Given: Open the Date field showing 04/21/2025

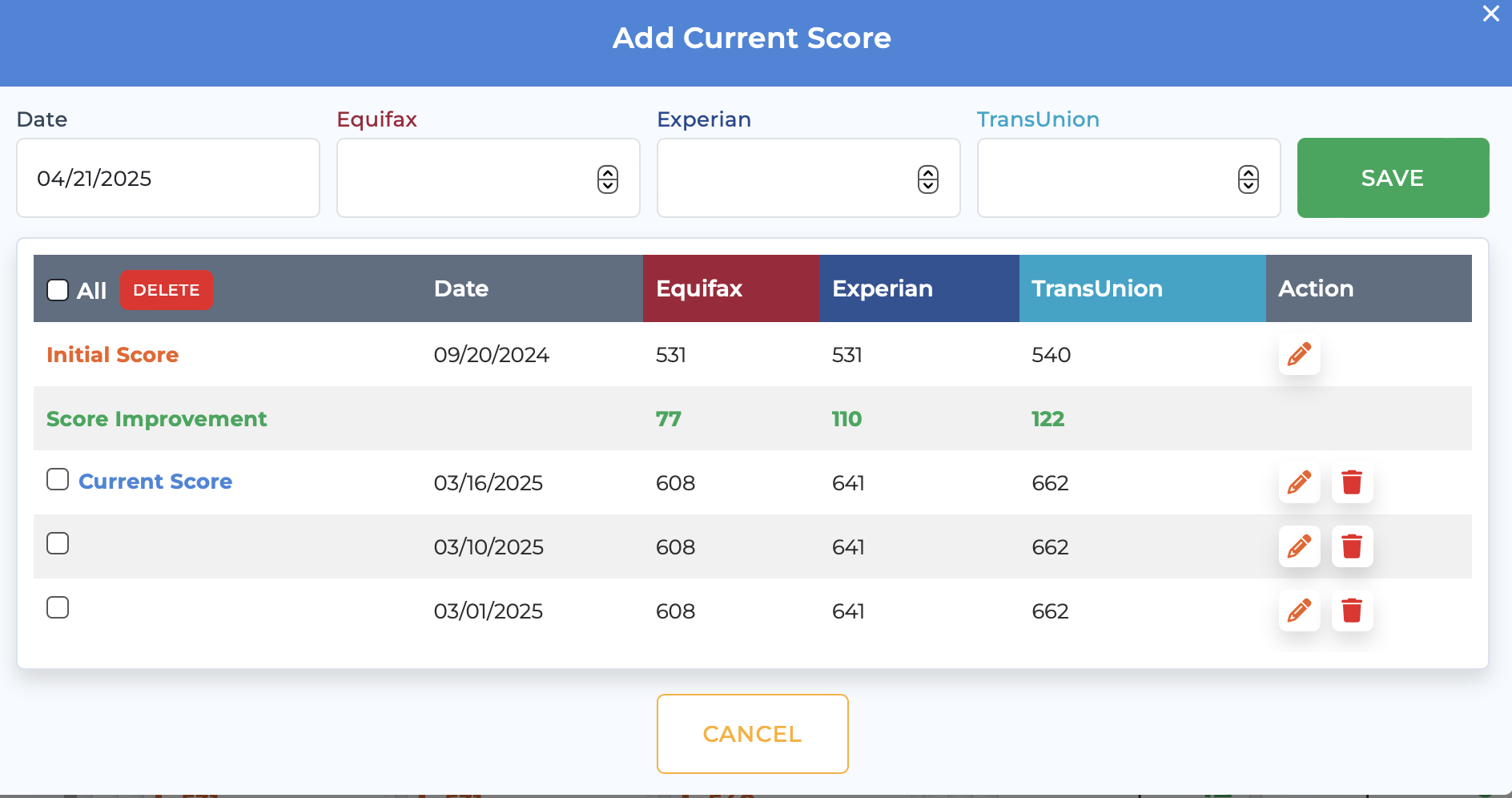Looking at the screenshot, I should coord(168,178).
